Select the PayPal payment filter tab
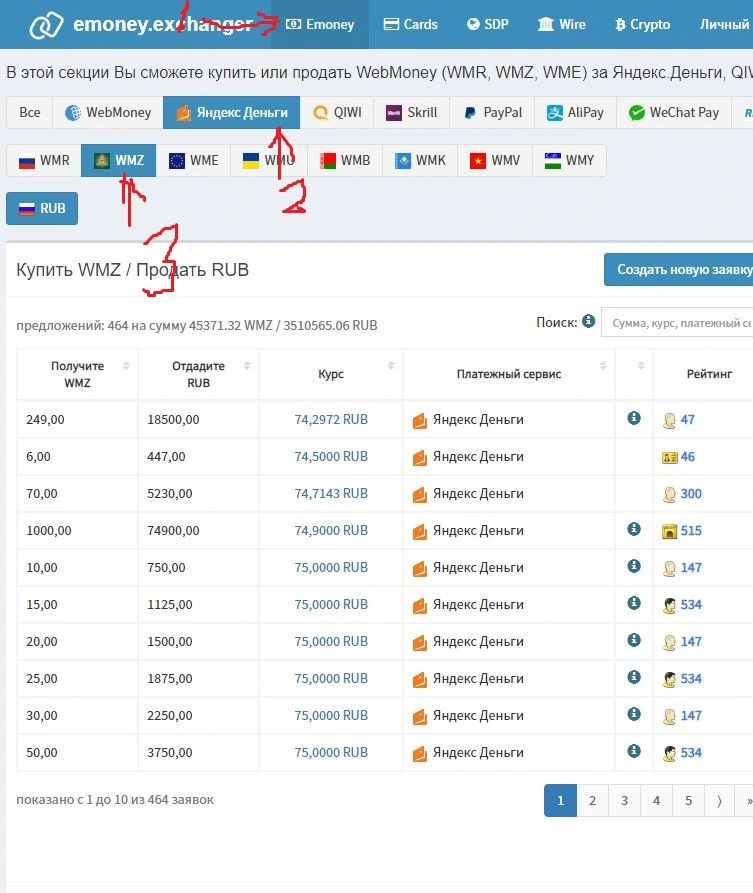753x893 pixels. (x=493, y=113)
